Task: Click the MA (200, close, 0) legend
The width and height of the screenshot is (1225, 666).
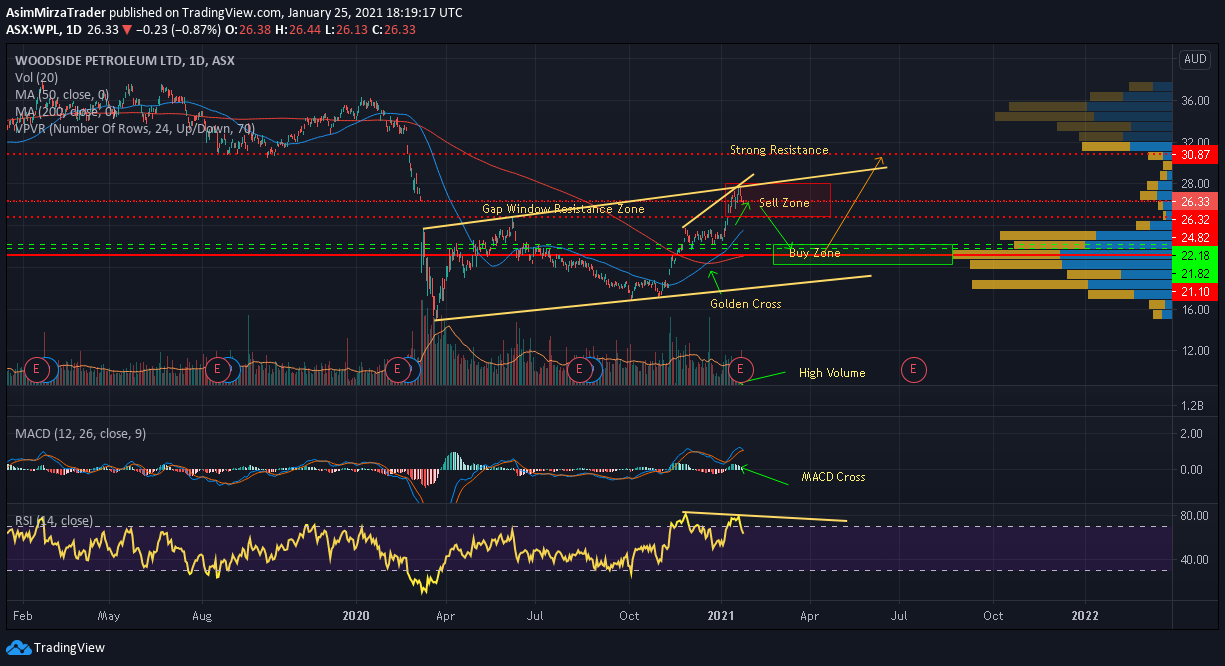Action: 65,111
